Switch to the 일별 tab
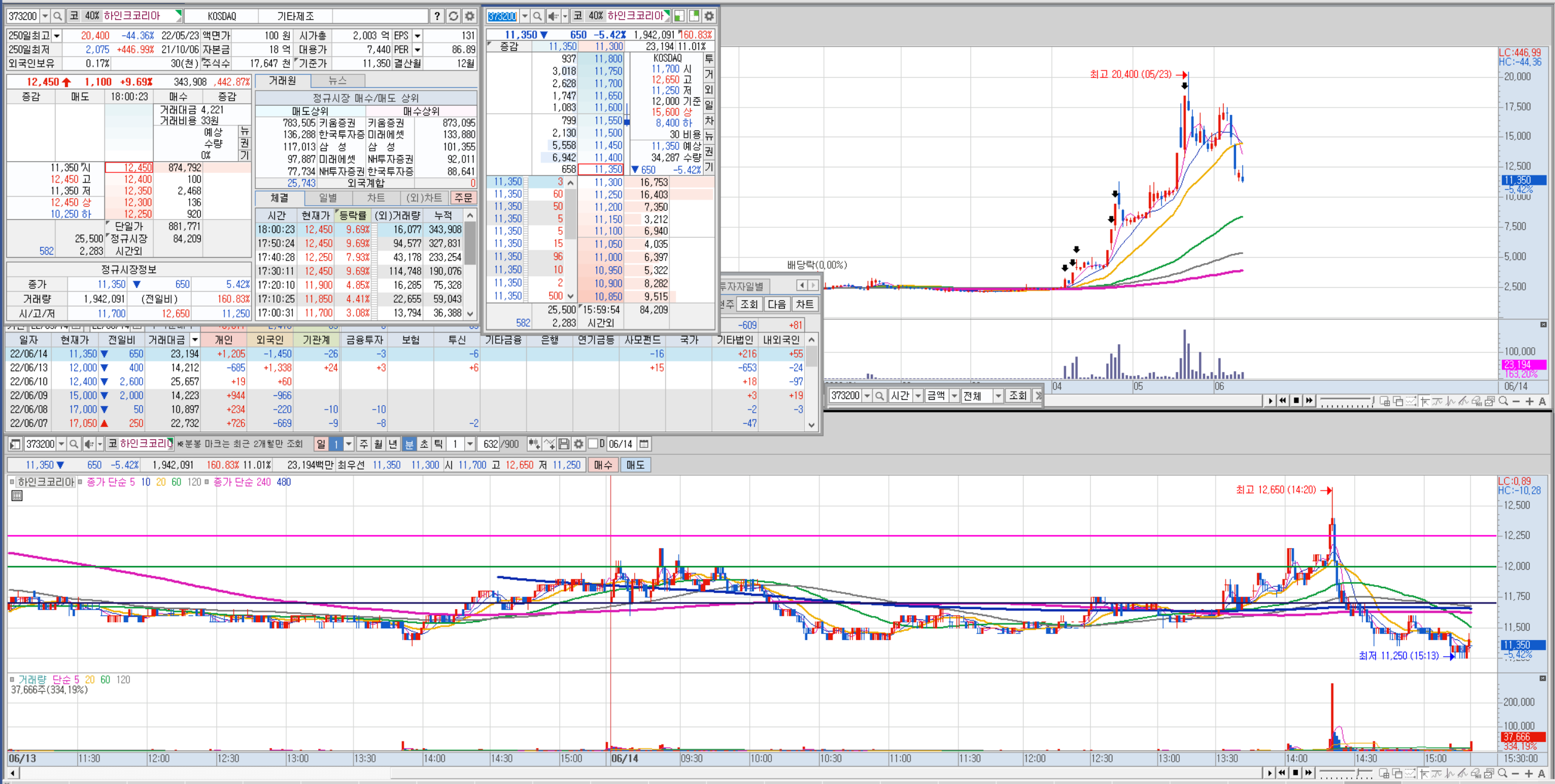 [x=328, y=198]
